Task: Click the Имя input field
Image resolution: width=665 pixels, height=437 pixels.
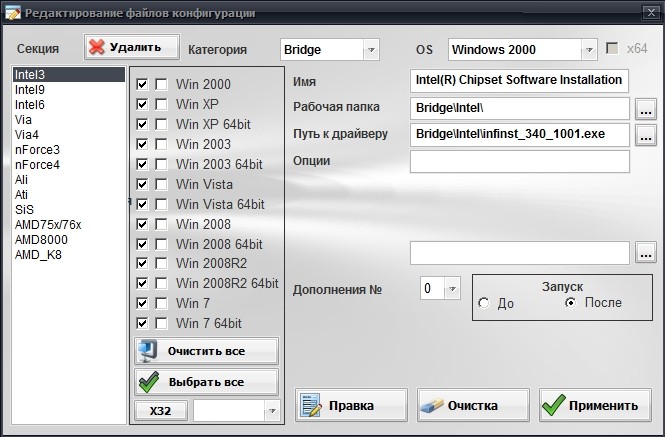Action: [519, 81]
